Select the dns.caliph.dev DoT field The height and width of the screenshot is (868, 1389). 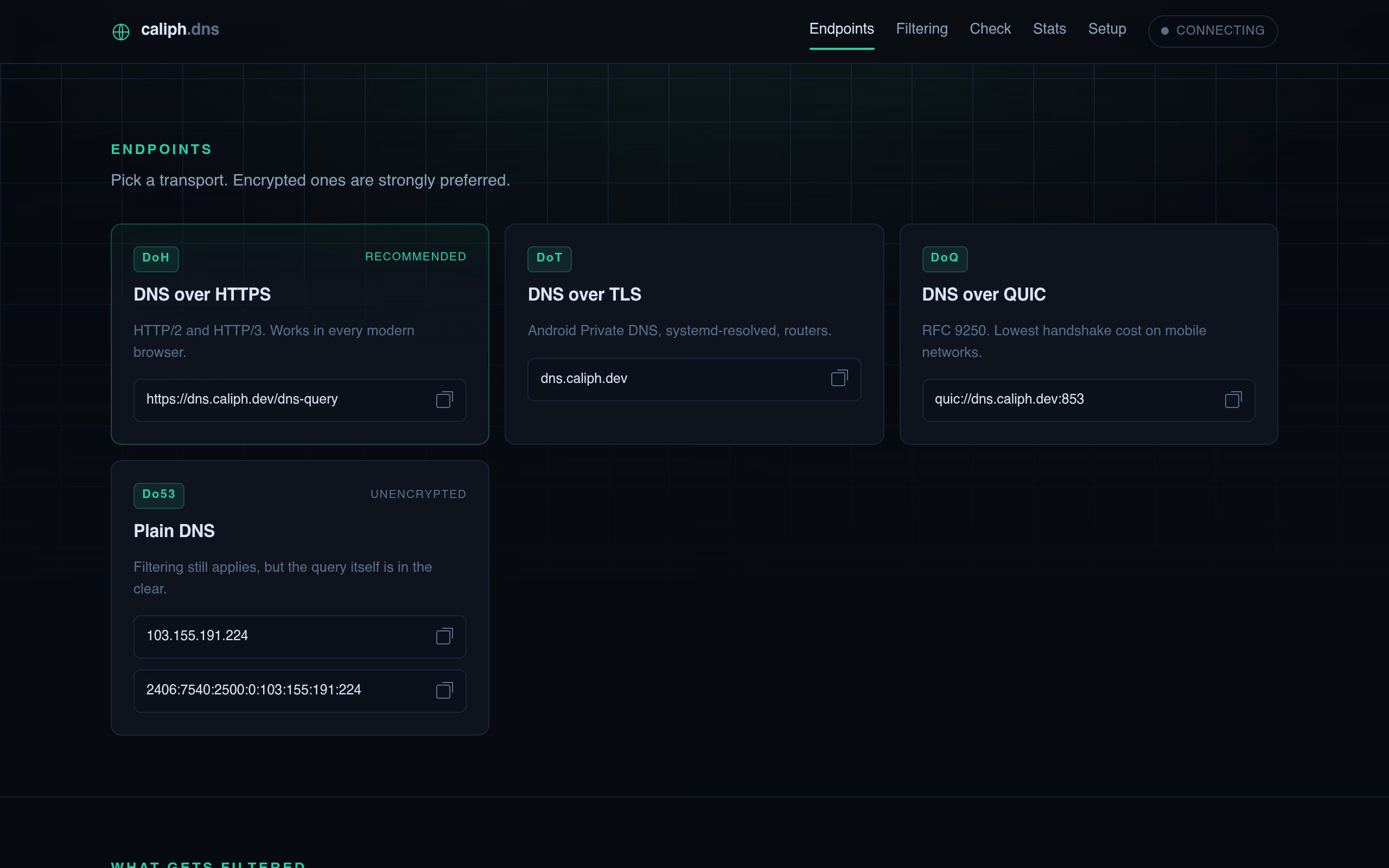point(694,379)
